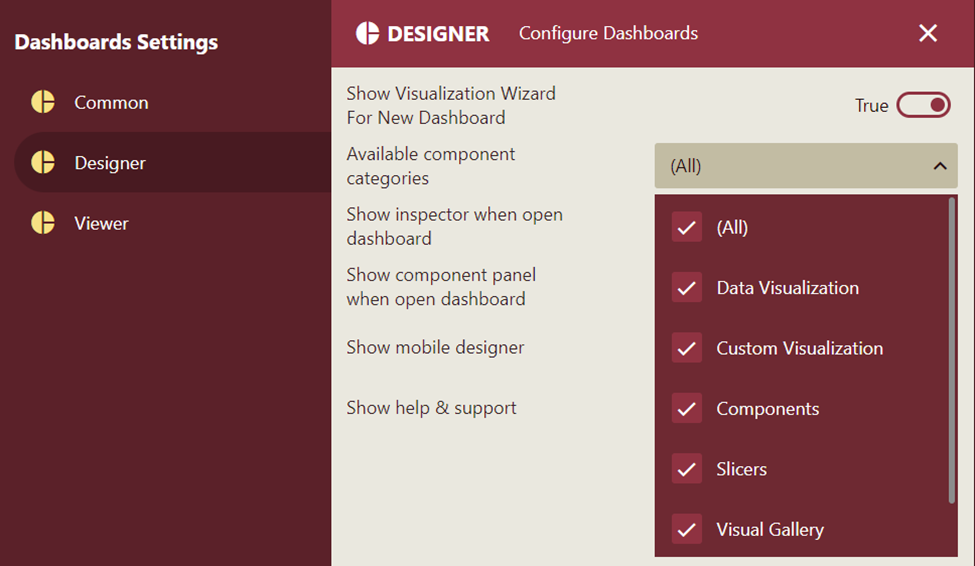The height and width of the screenshot is (566, 975).
Task: Click the Designer pie chart icon in sidebar
Action: 43,162
